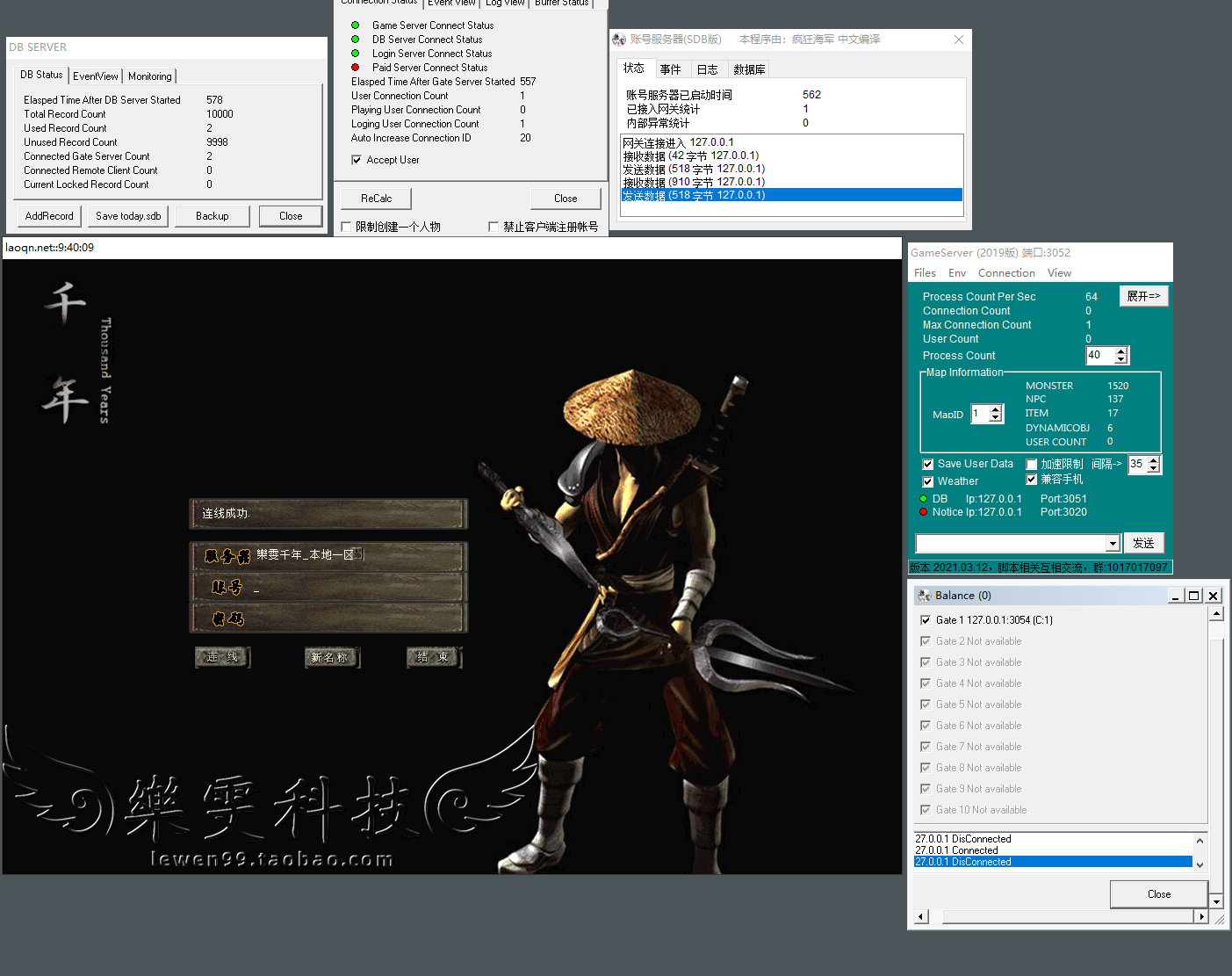The width and height of the screenshot is (1232, 976).
Task: Click the 展开=> expand button in GameServer
Action: (1143, 295)
